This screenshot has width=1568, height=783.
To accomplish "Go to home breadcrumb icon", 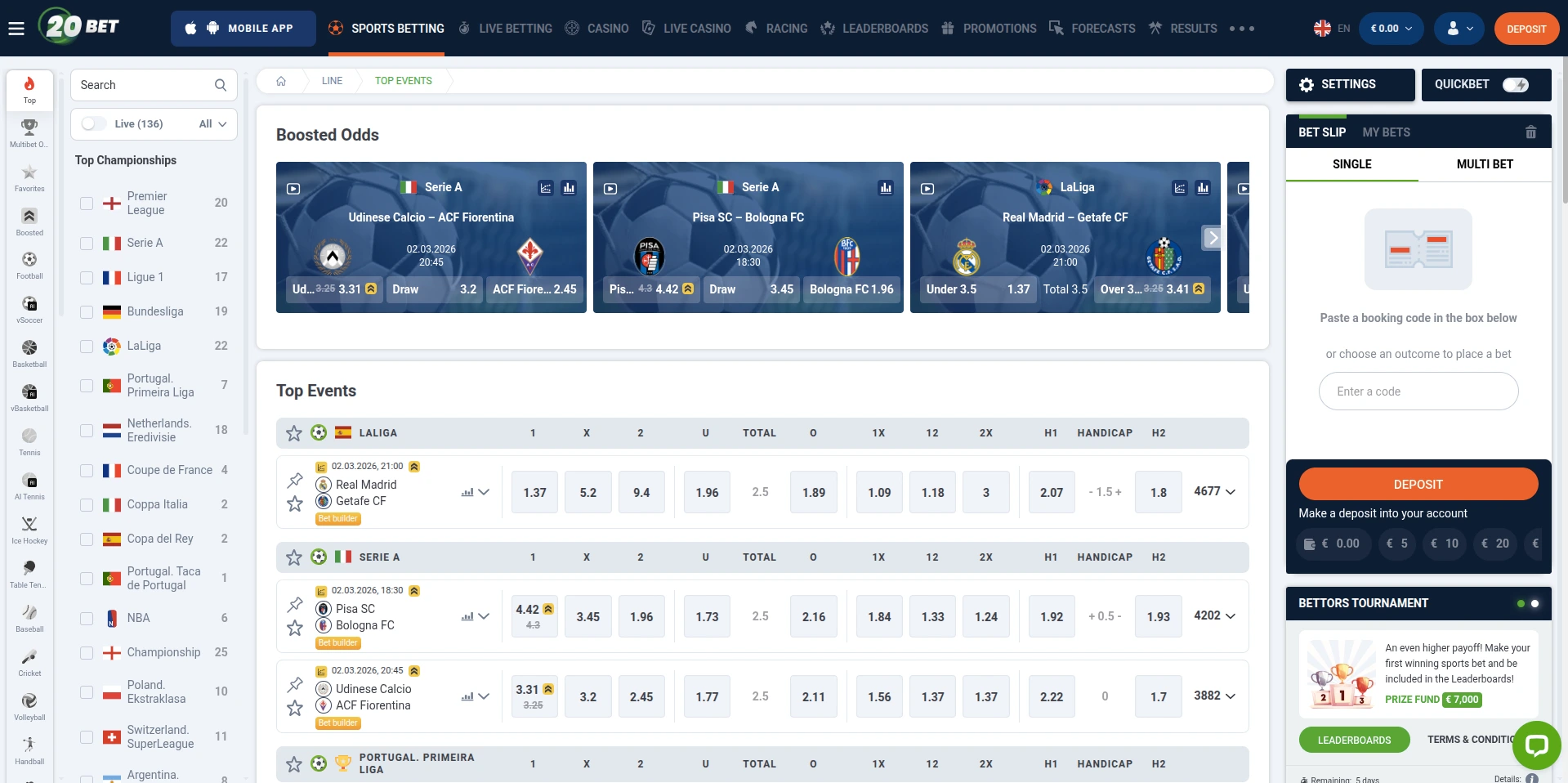I will (281, 81).
